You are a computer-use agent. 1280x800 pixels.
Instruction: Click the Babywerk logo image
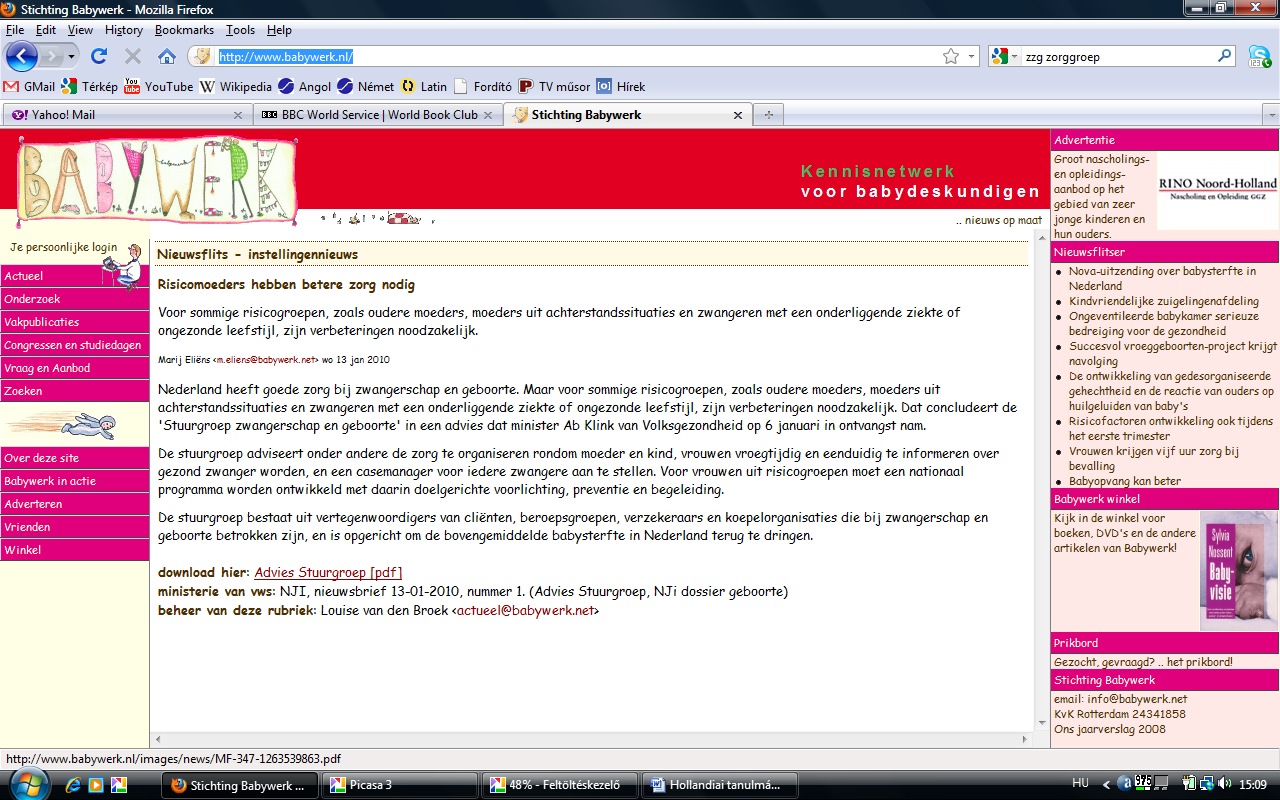click(157, 181)
